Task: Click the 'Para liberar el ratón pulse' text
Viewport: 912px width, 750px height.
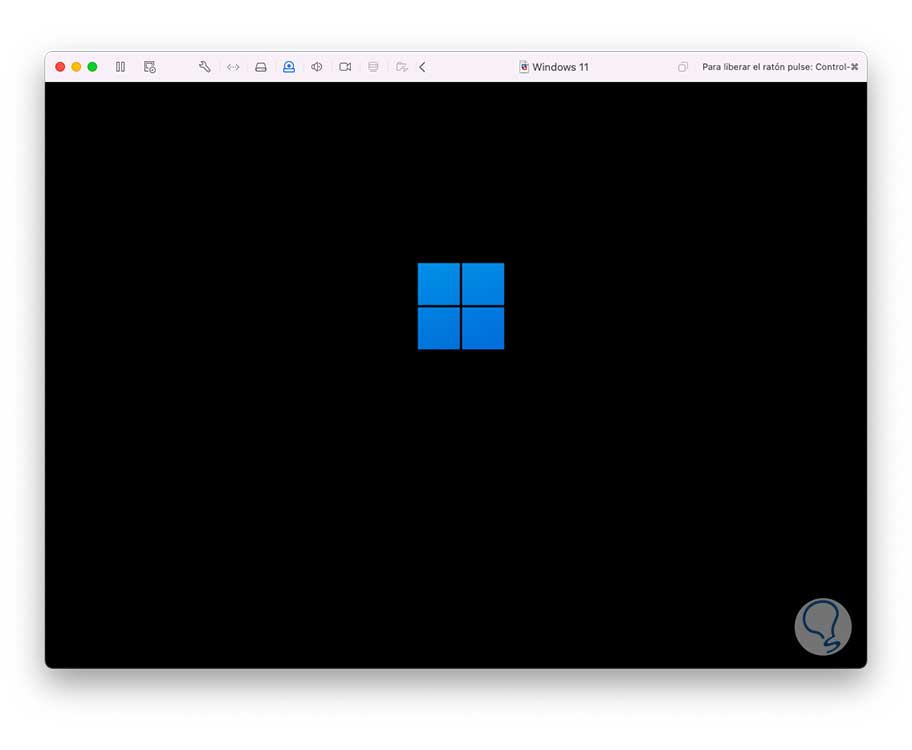Action: [780, 67]
